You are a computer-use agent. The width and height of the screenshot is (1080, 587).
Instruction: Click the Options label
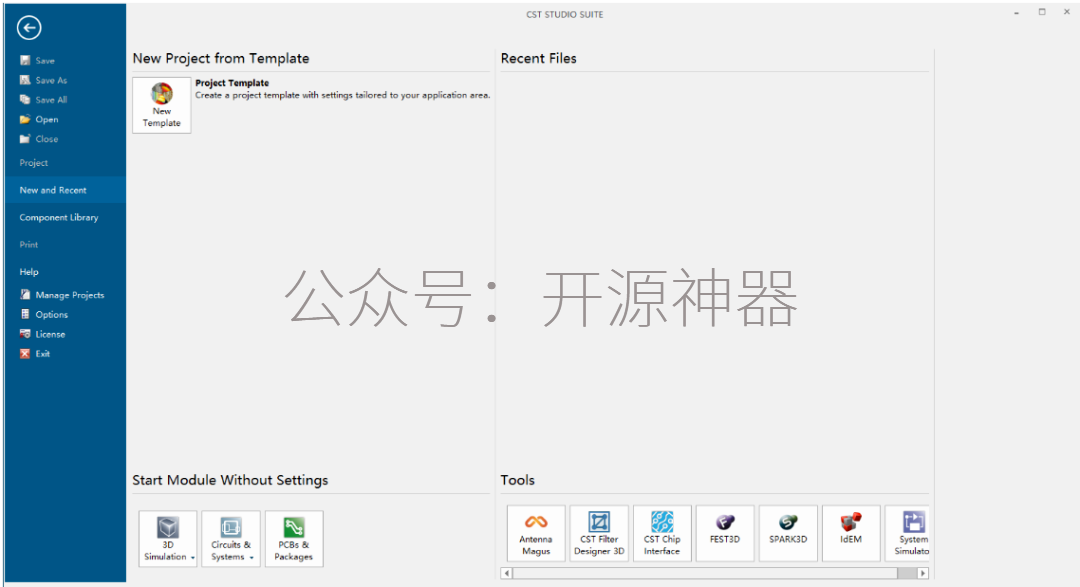click(52, 314)
